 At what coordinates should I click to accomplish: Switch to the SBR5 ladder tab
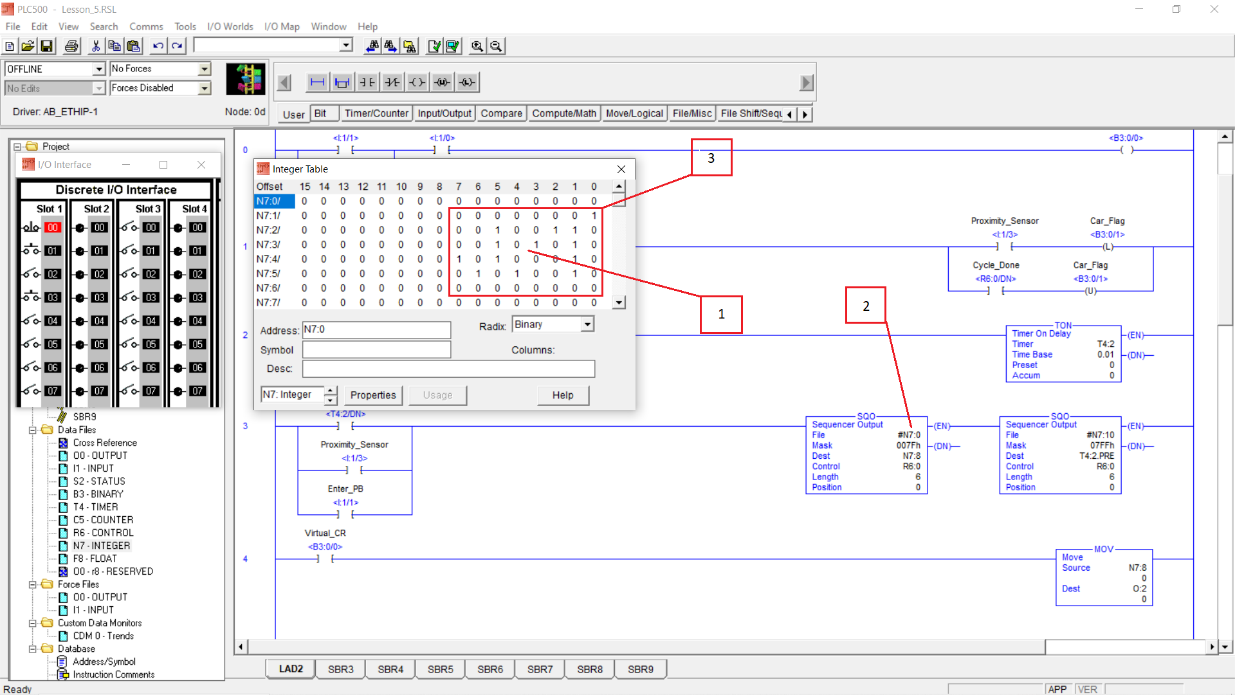[x=440, y=669]
